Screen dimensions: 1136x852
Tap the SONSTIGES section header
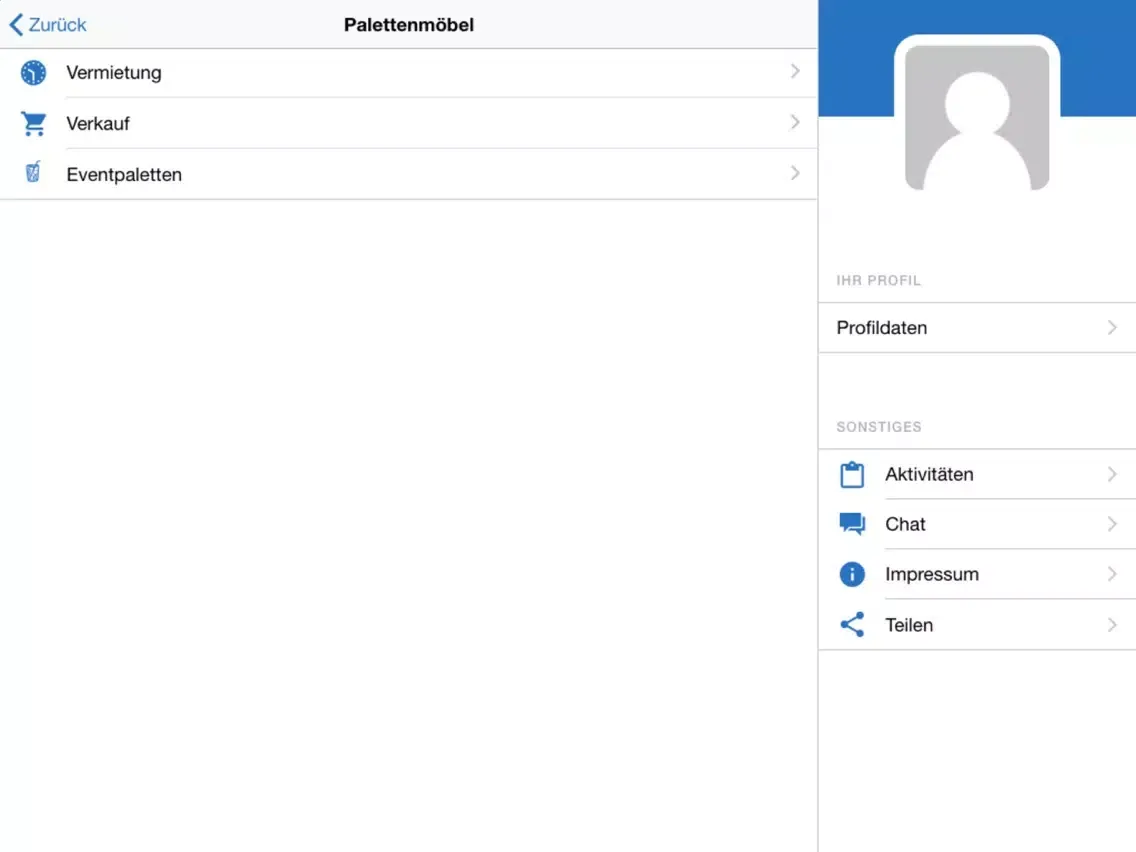[x=879, y=427]
